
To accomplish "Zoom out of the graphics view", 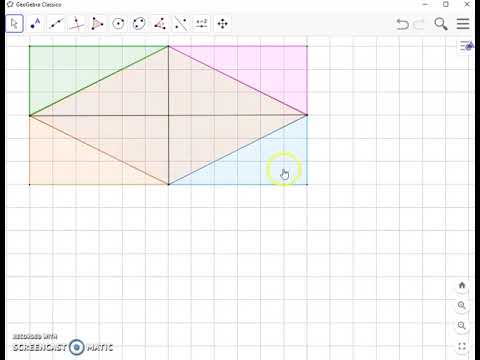I will tap(462, 326).
